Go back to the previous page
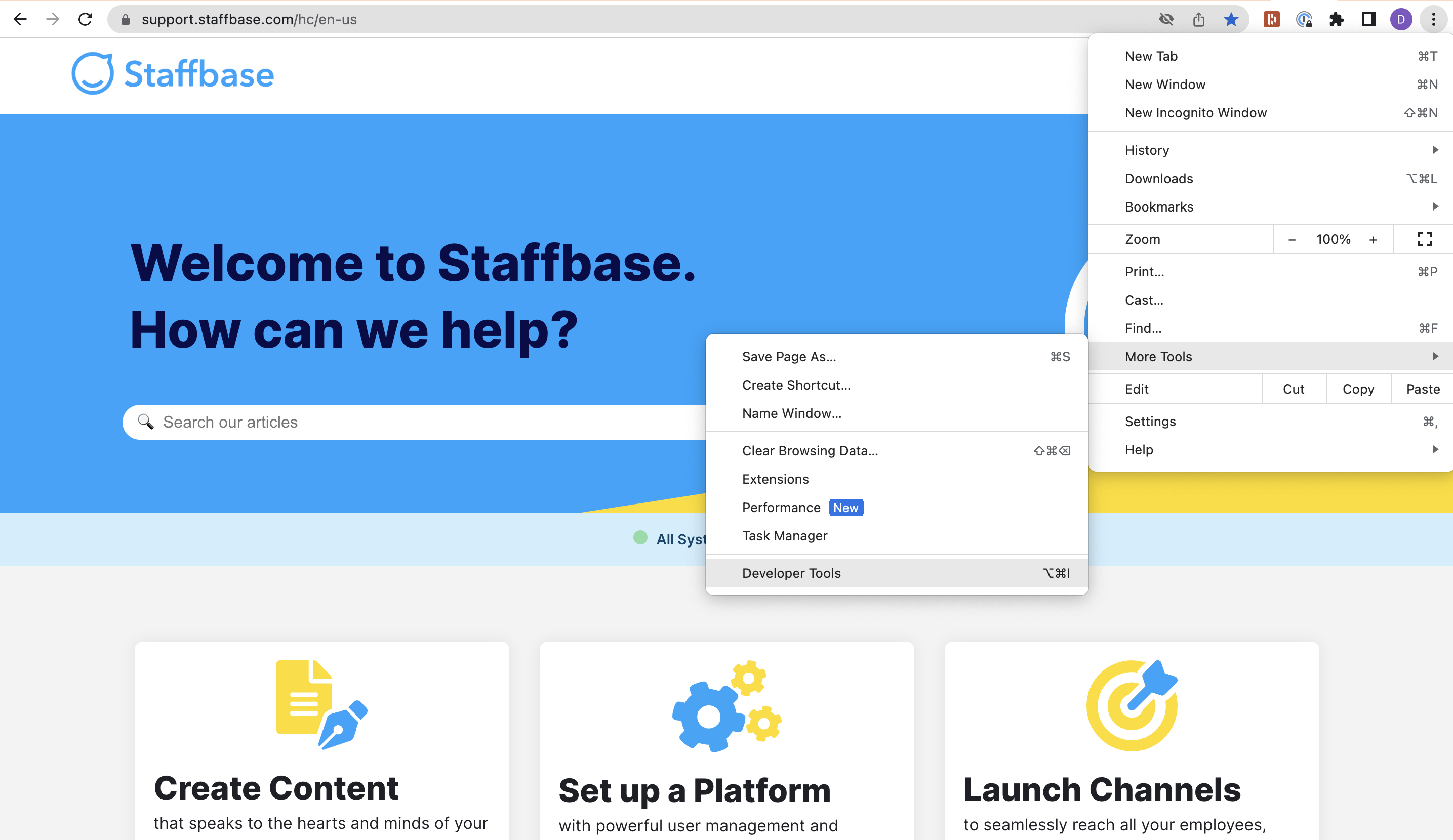This screenshot has width=1453, height=840. click(x=20, y=19)
